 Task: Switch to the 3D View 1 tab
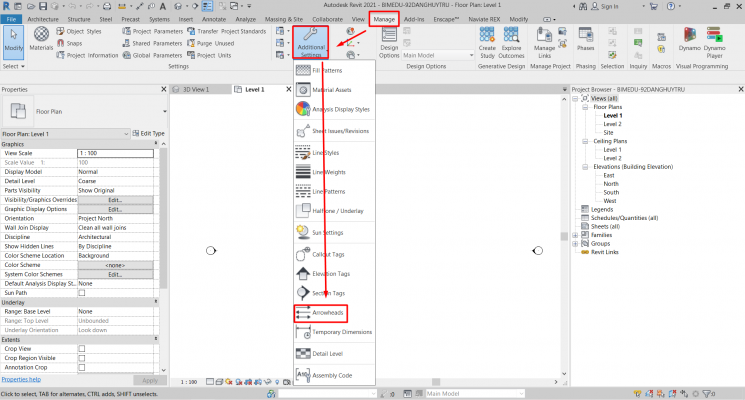(x=195, y=89)
